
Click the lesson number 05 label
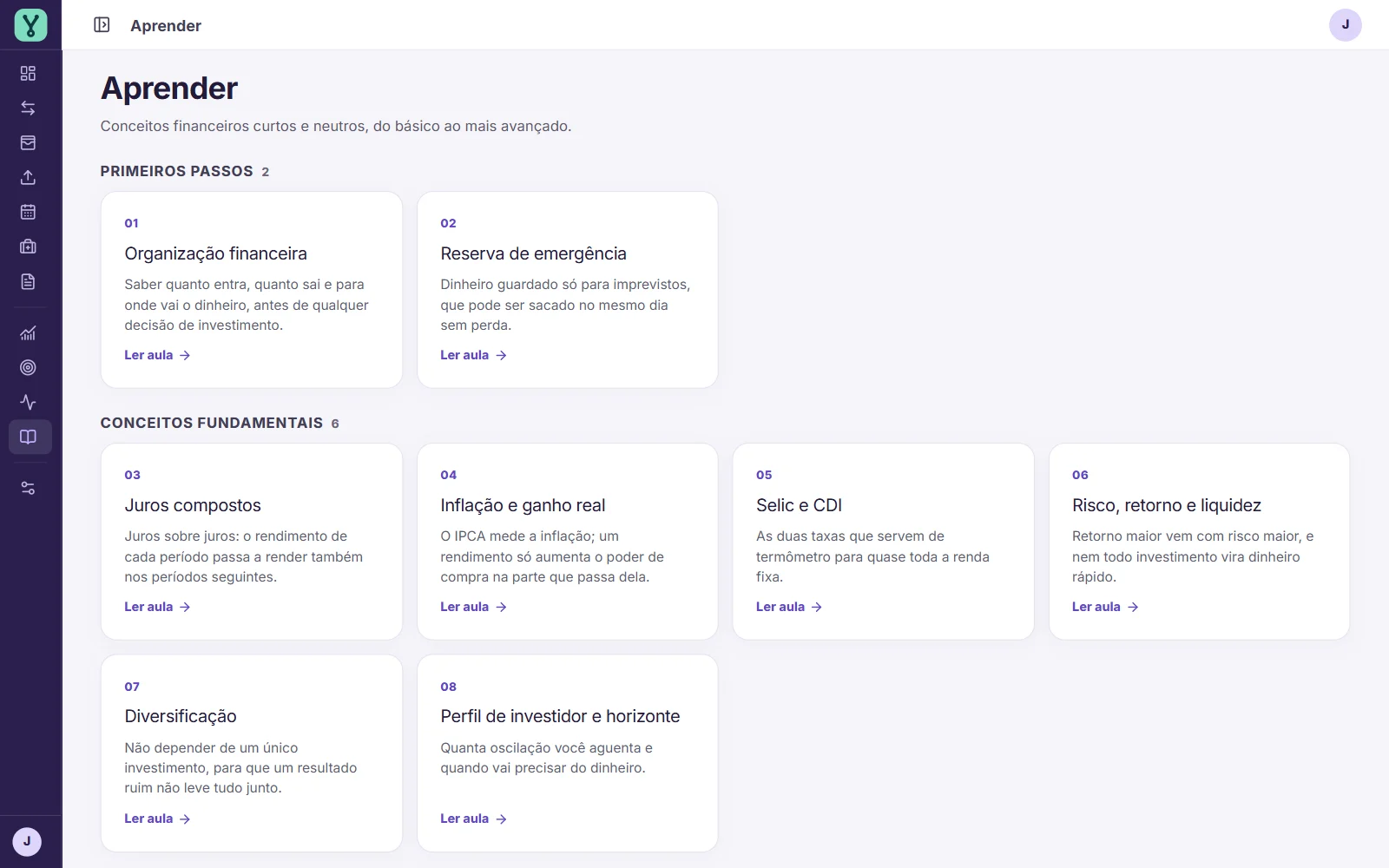pyautogui.click(x=764, y=475)
